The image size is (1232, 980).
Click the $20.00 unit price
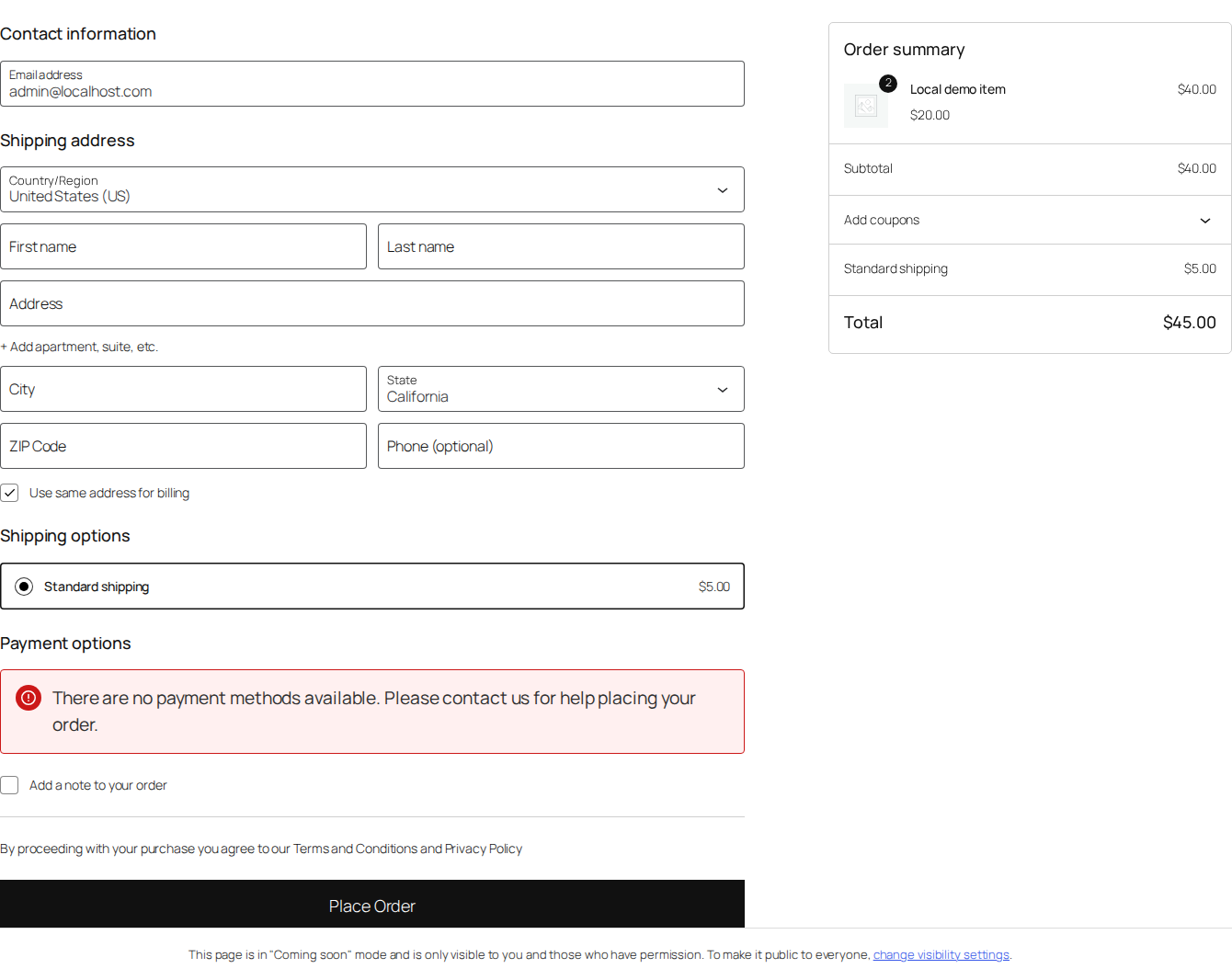[930, 115]
